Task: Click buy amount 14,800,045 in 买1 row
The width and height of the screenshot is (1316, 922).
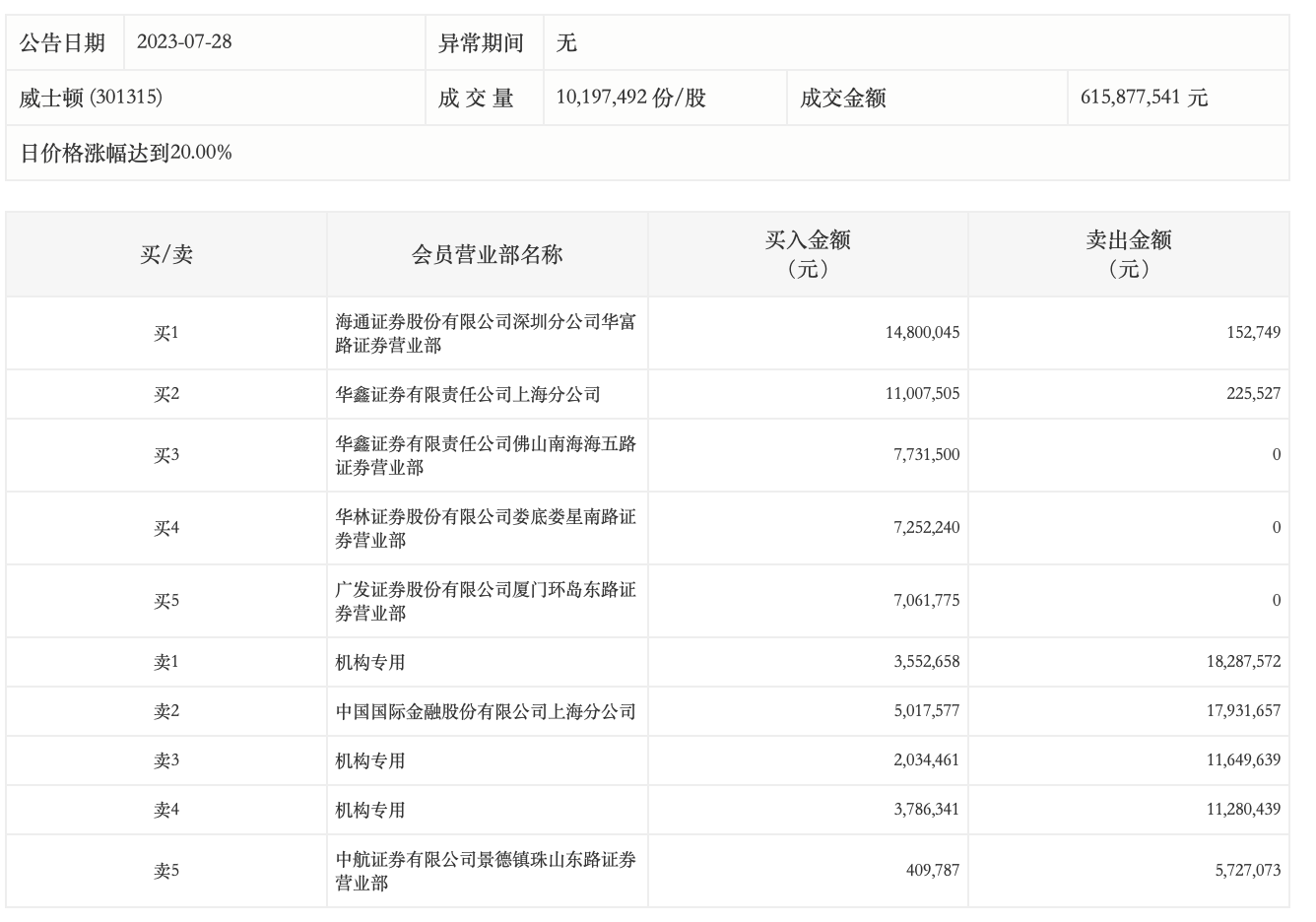Action: tap(922, 333)
